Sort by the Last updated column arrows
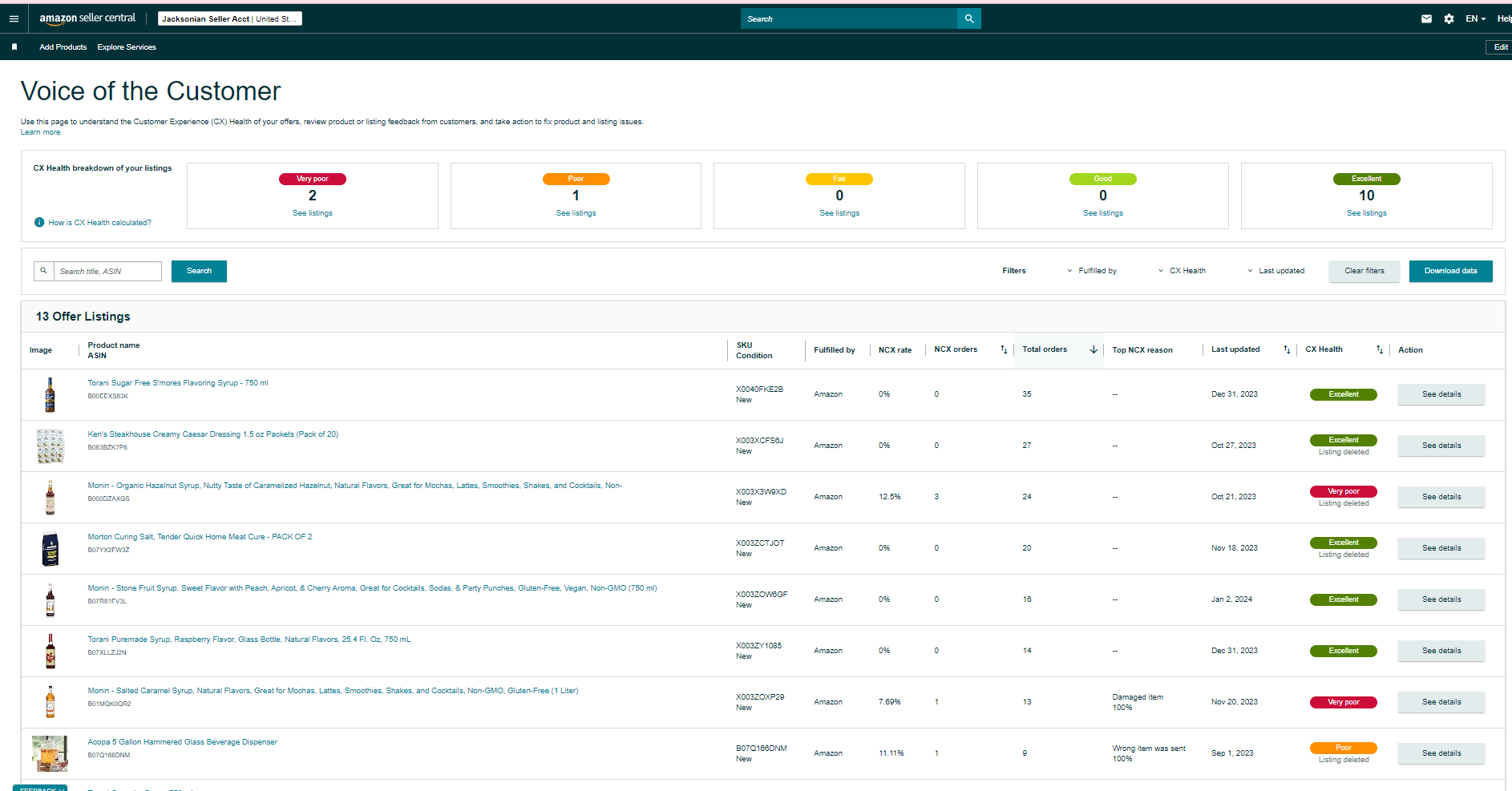1512x791 pixels. [1287, 350]
